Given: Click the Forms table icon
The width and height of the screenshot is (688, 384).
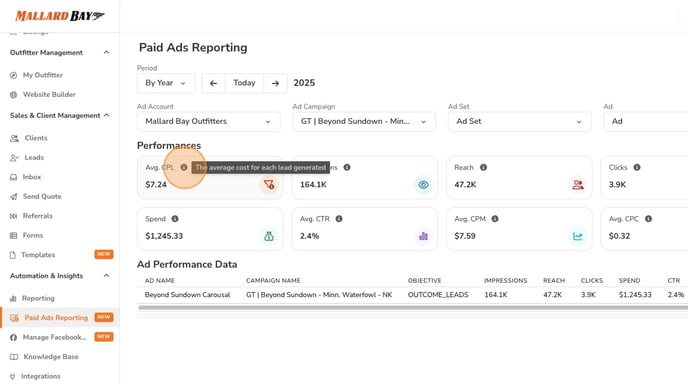Looking at the screenshot, I should pos(14,236).
